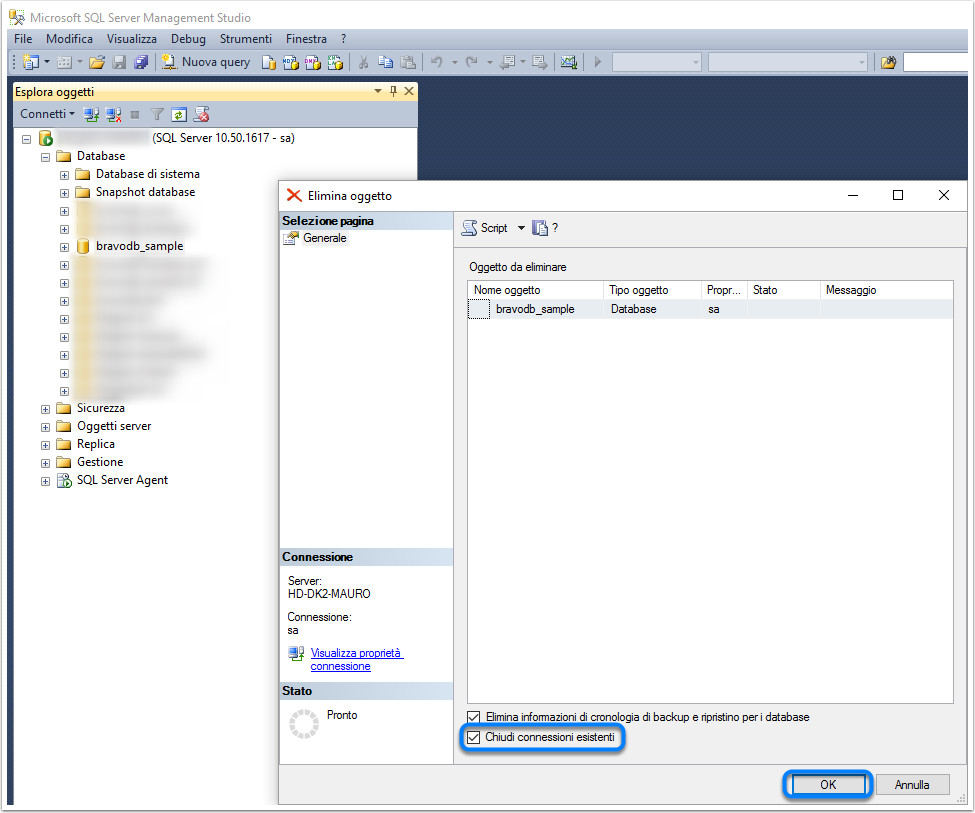
Task: Open 'Visualizza proprietà connessione' link
Action: pos(357,659)
